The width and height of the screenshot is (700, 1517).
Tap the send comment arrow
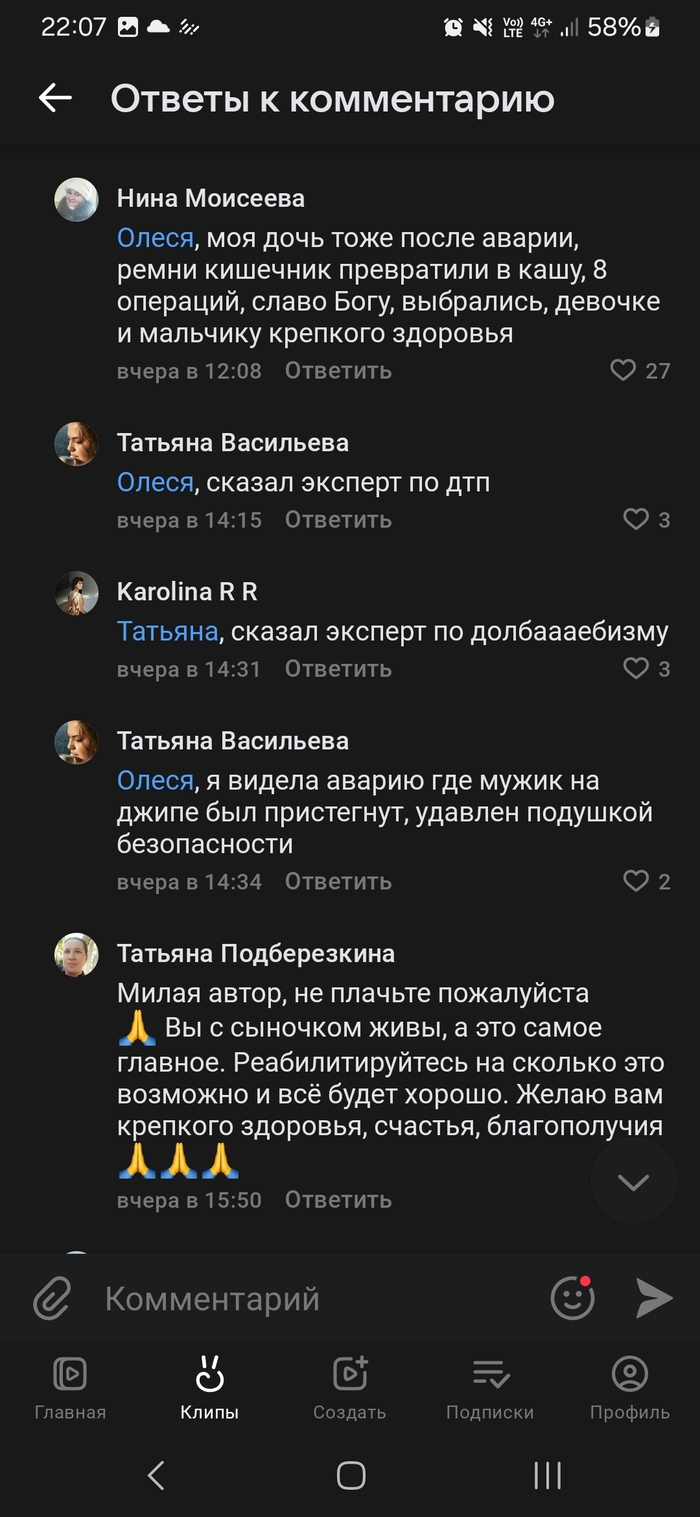click(654, 1299)
